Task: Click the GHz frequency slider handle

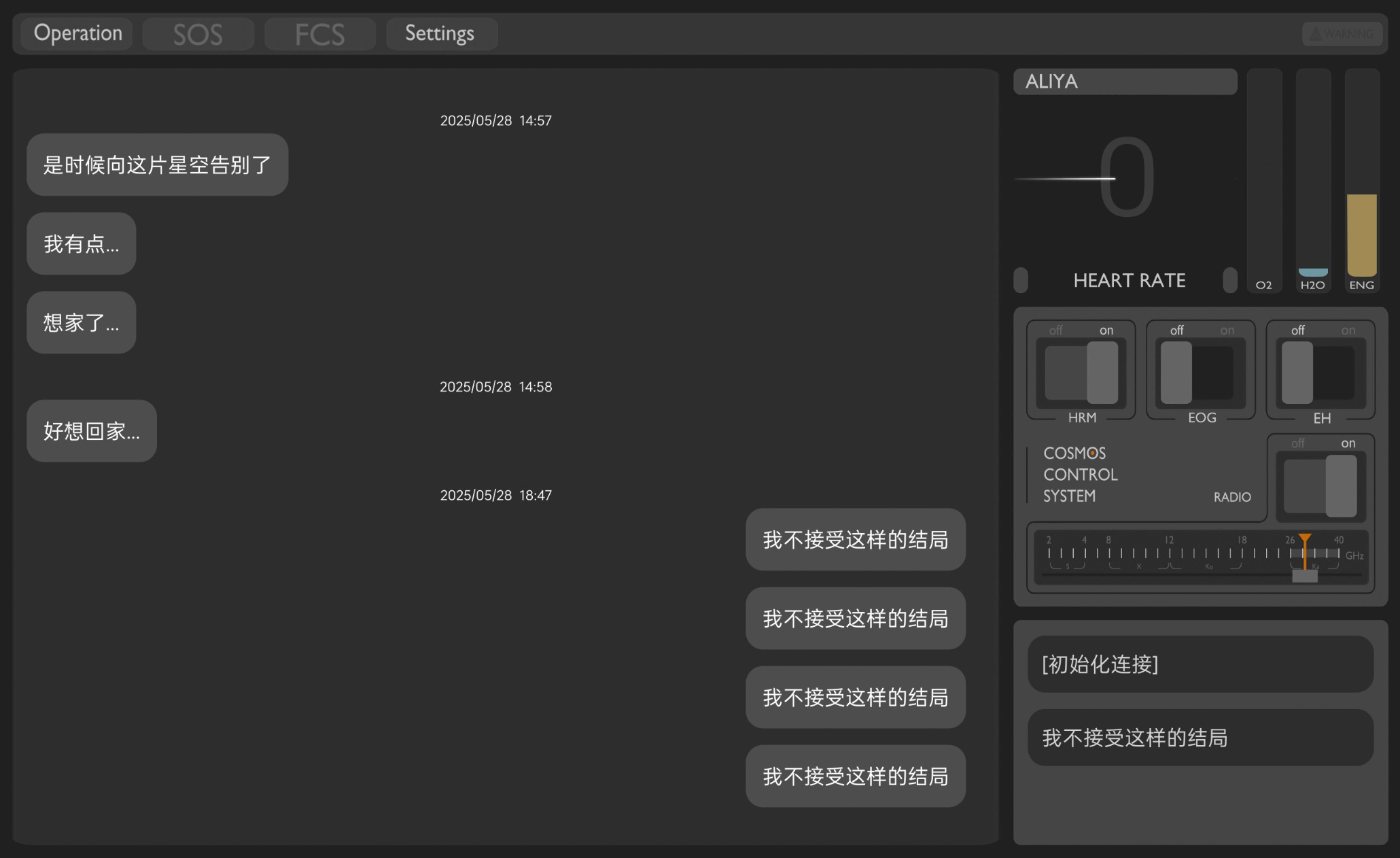Action: point(1305,576)
